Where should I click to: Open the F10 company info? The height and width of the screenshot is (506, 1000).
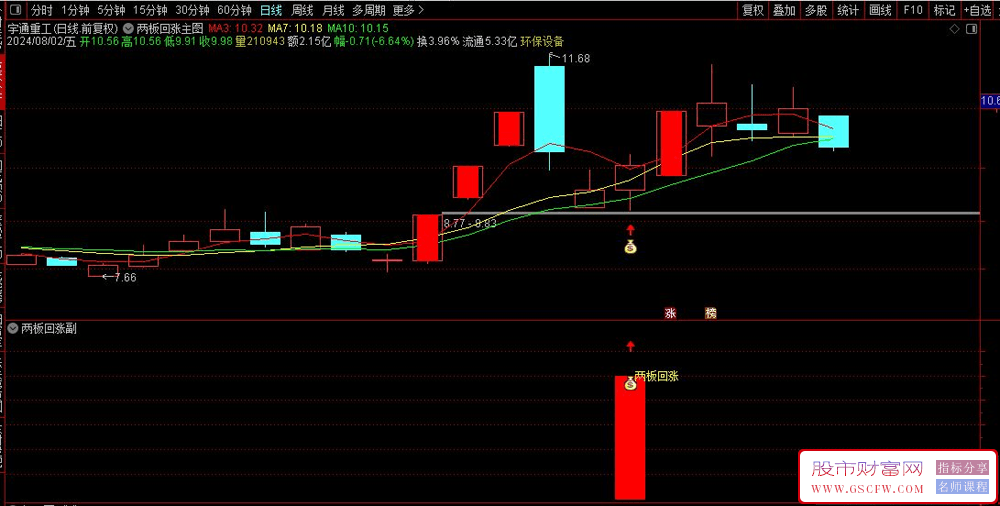(913, 10)
